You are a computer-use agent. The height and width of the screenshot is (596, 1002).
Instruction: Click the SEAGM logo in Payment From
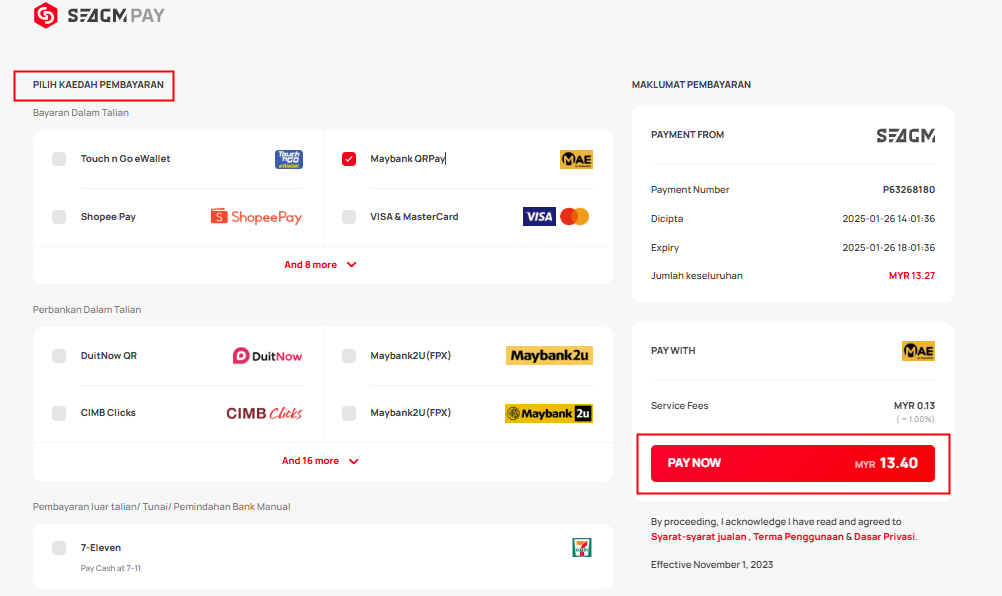pos(906,135)
